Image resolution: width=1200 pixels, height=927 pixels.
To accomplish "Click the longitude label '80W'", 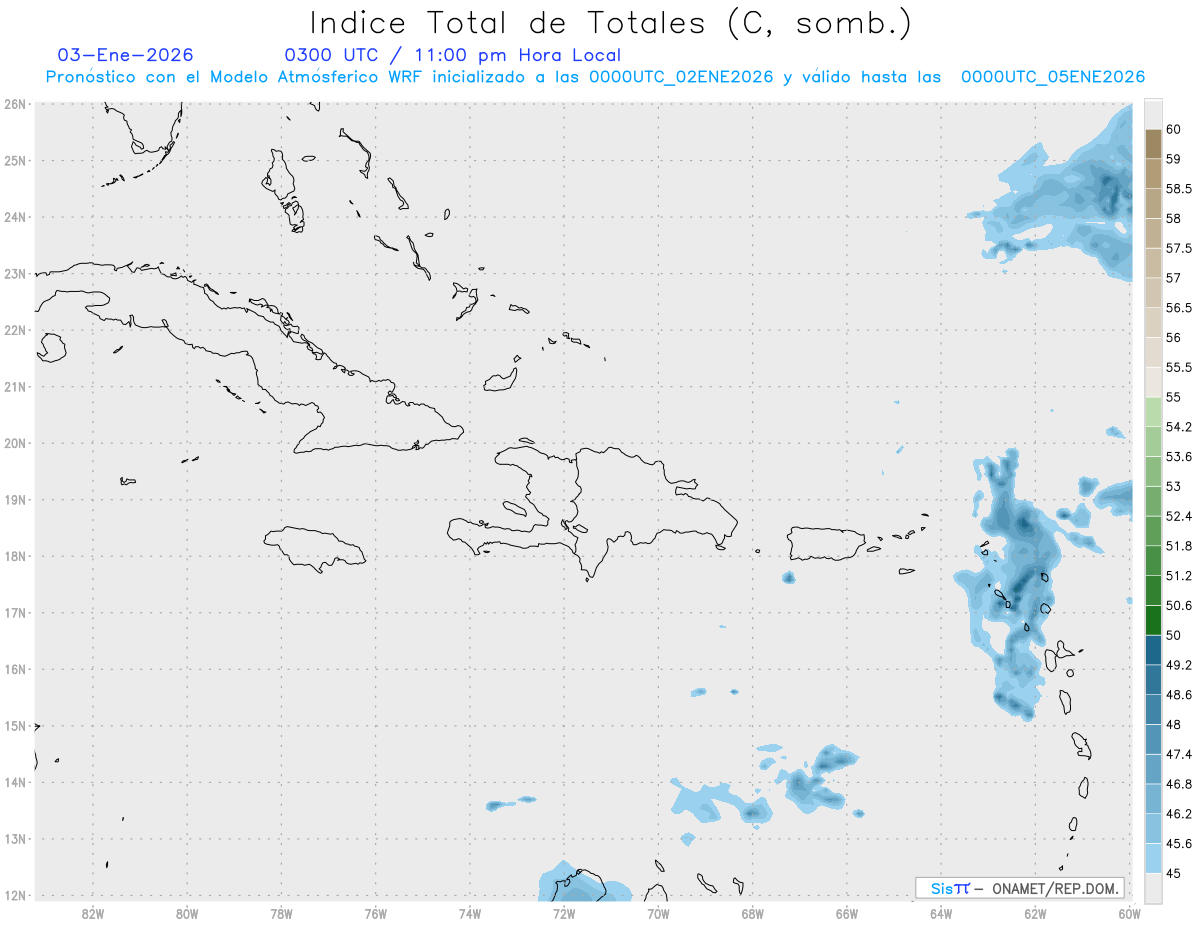I will (187, 914).
